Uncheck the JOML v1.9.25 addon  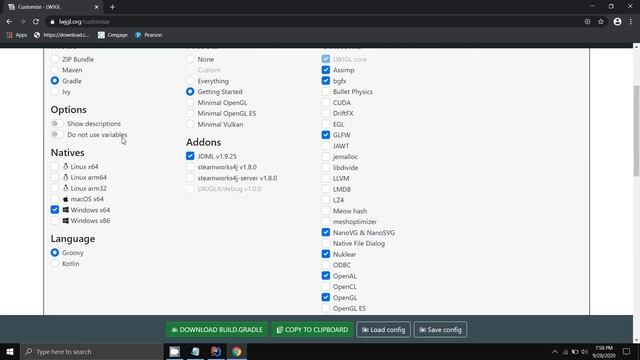pos(190,156)
